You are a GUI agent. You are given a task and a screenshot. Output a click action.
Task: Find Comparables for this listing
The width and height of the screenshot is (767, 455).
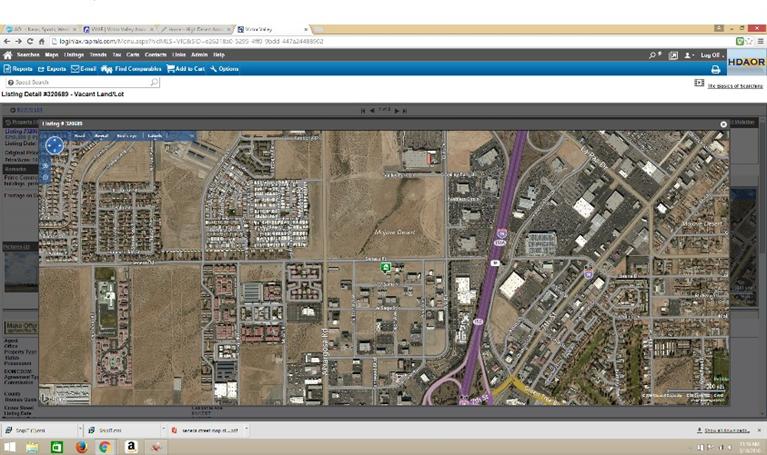tap(131, 69)
